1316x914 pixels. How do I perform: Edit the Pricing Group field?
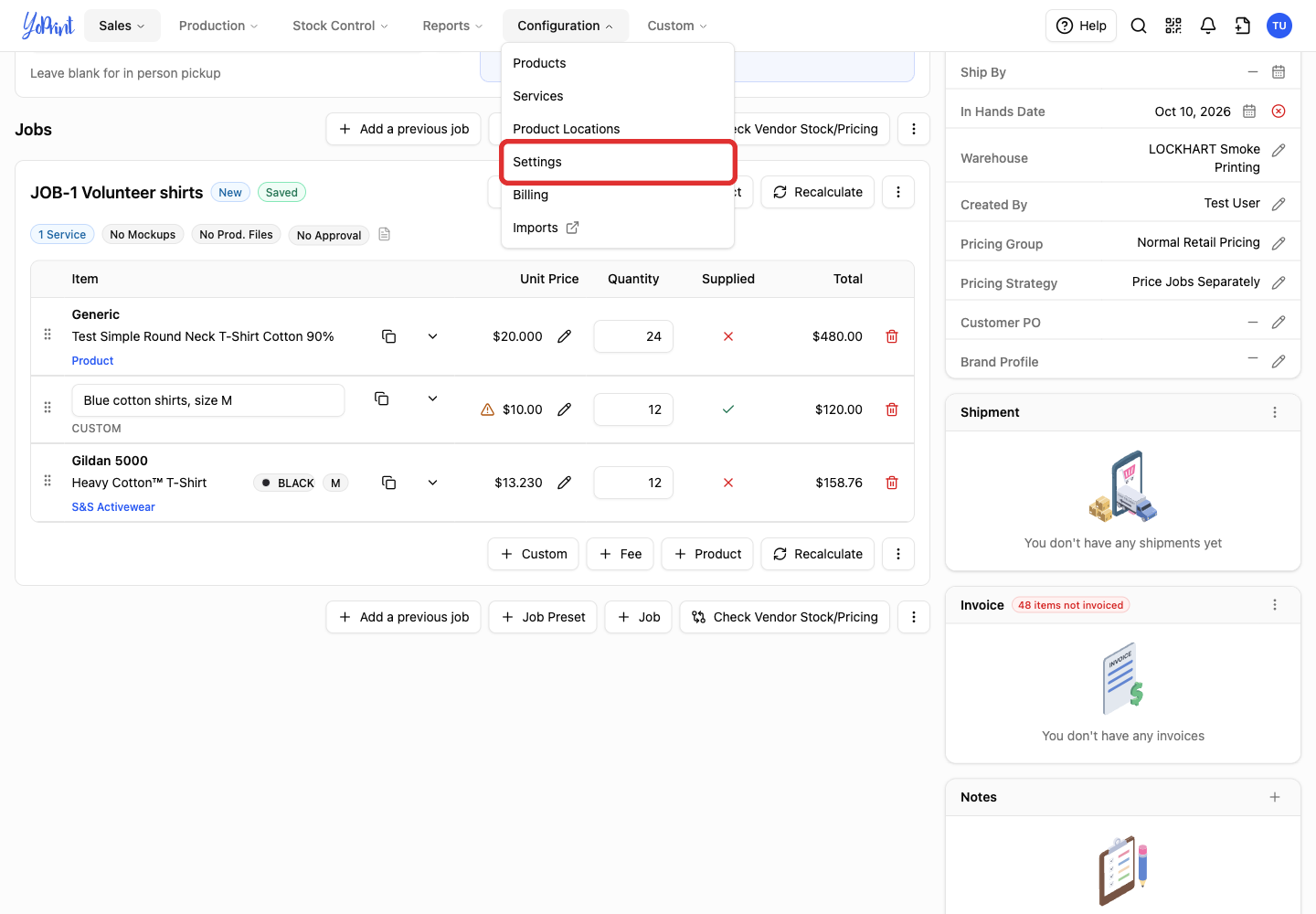[1279, 243]
